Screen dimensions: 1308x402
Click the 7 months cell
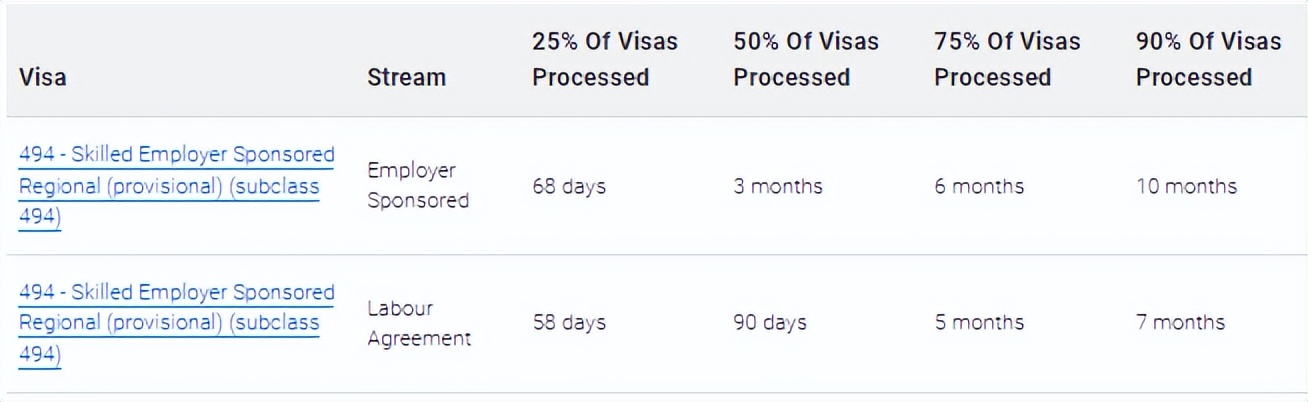[x=1181, y=323]
